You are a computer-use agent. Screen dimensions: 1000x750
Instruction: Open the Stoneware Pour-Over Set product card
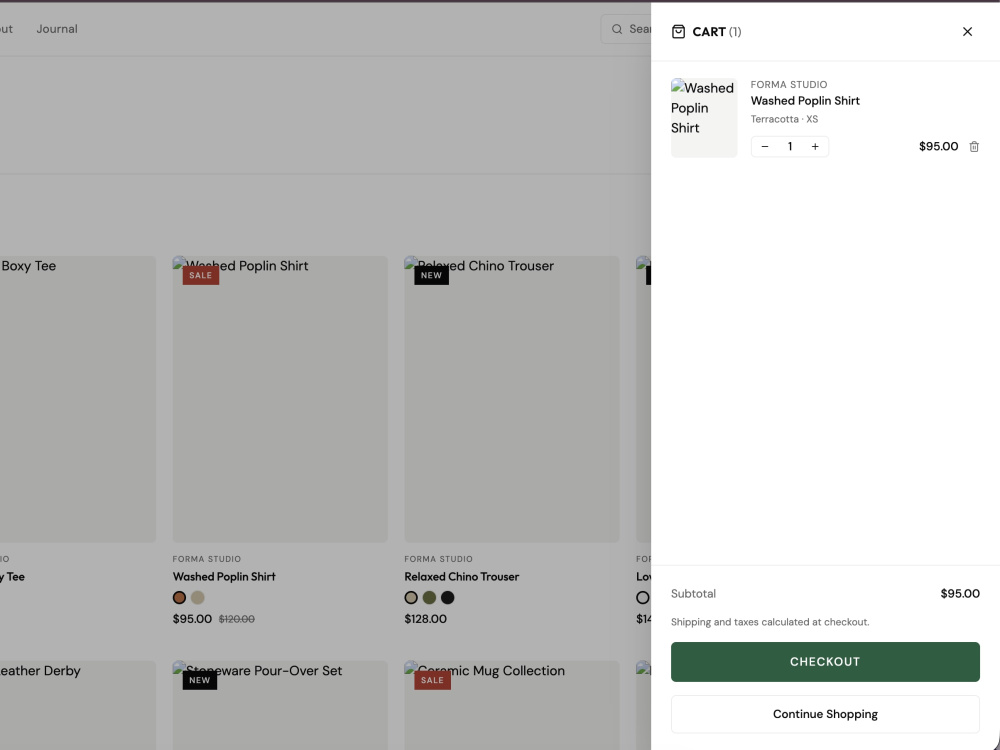[280, 705]
